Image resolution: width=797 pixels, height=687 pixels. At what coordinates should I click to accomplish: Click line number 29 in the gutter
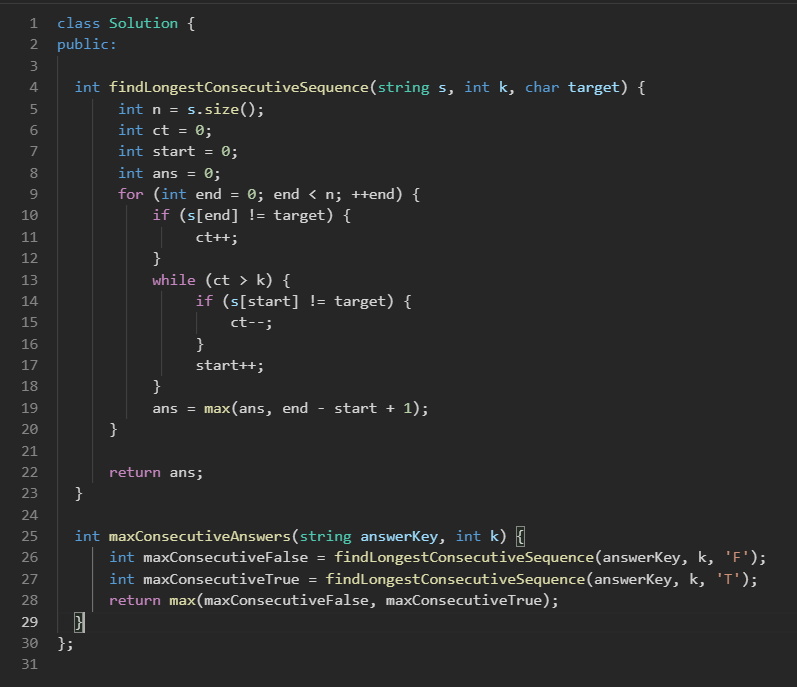[x=29, y=622]
